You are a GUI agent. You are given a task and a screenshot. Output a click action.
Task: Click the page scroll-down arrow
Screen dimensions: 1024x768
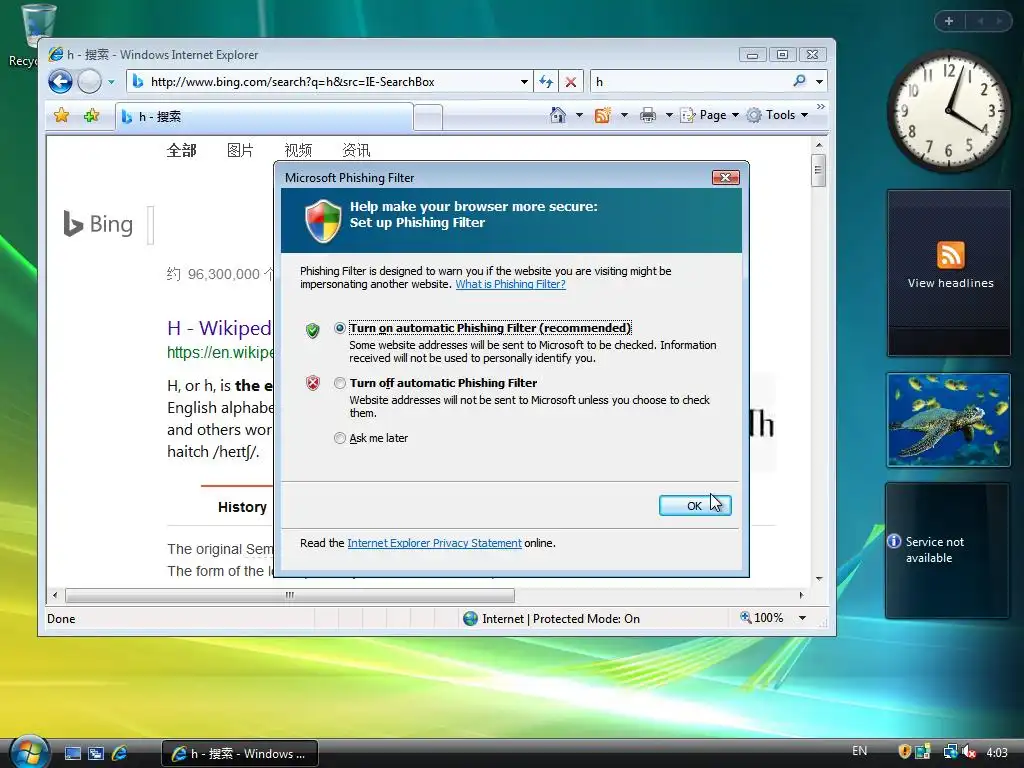tap(819, 579)
